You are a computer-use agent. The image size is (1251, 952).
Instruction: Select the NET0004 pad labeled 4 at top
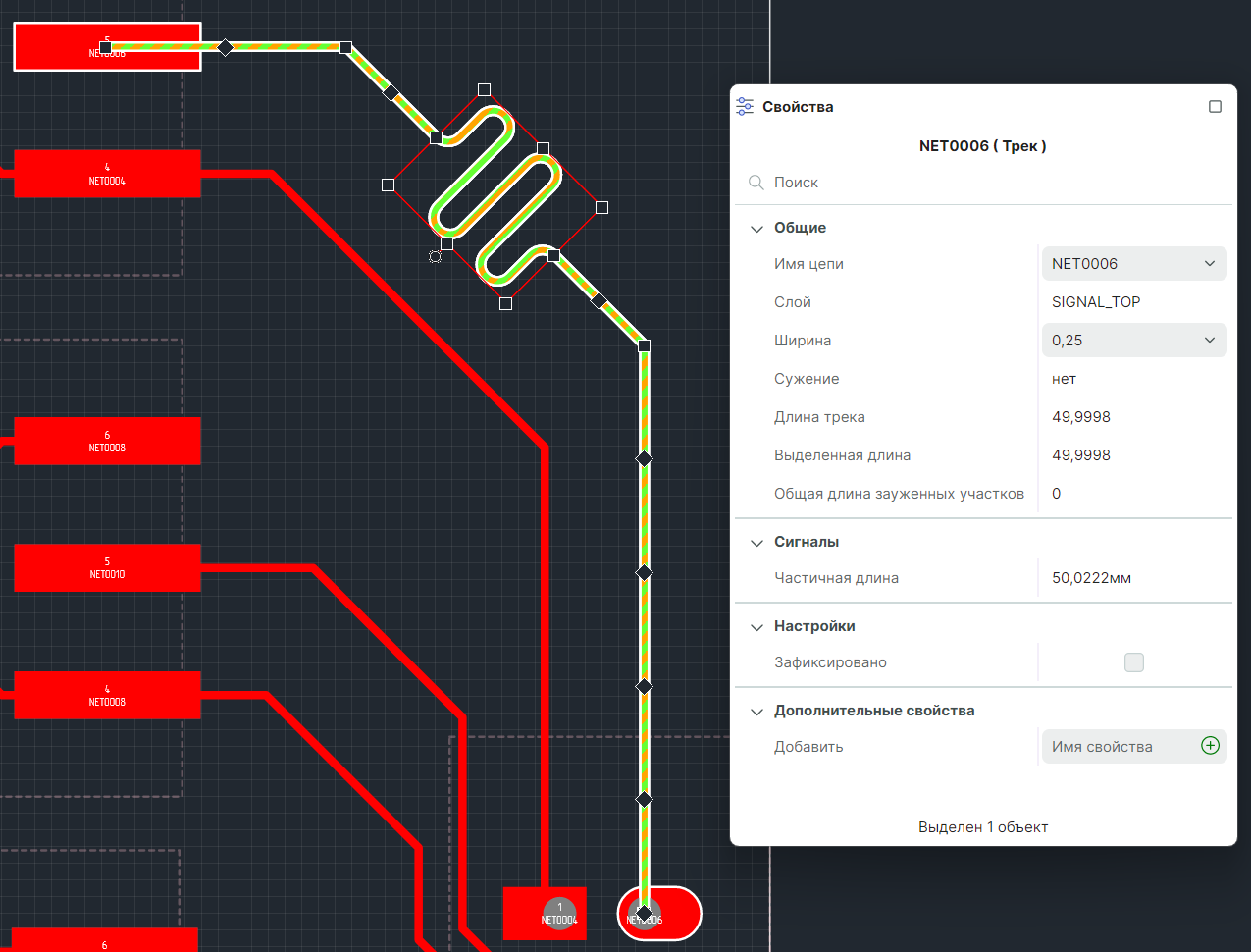(x=107, y=174)
